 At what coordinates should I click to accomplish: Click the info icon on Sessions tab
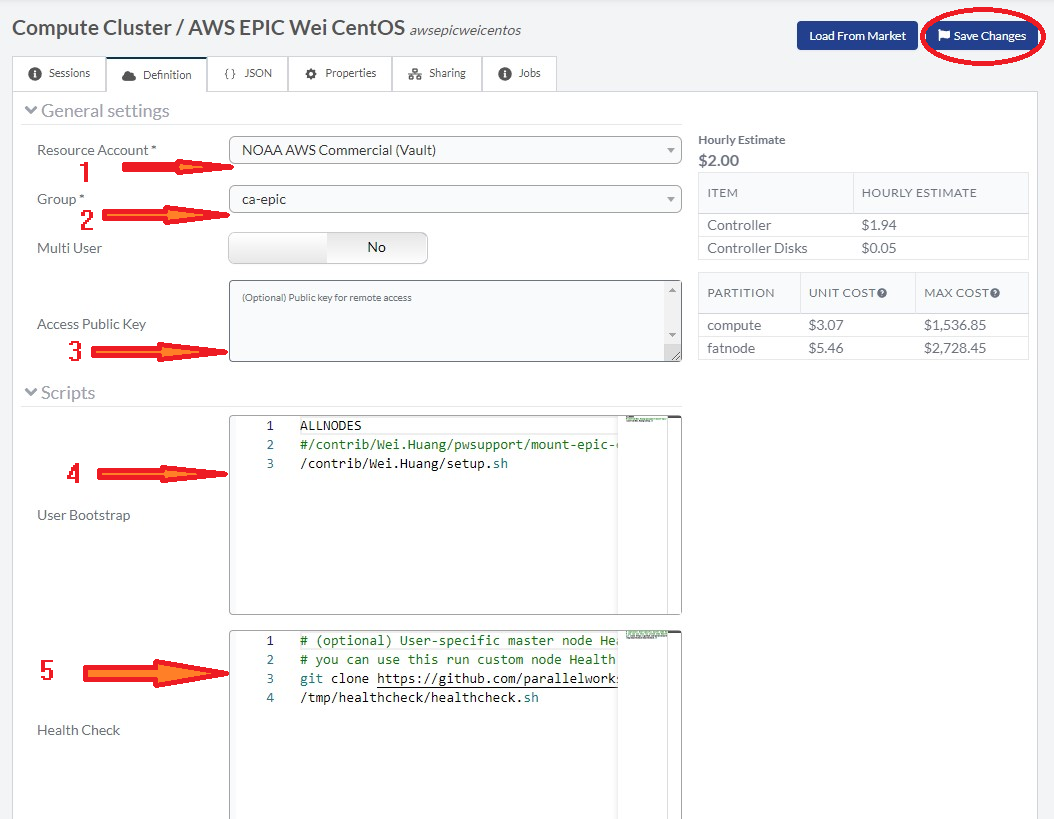click(x=35, y=74)
